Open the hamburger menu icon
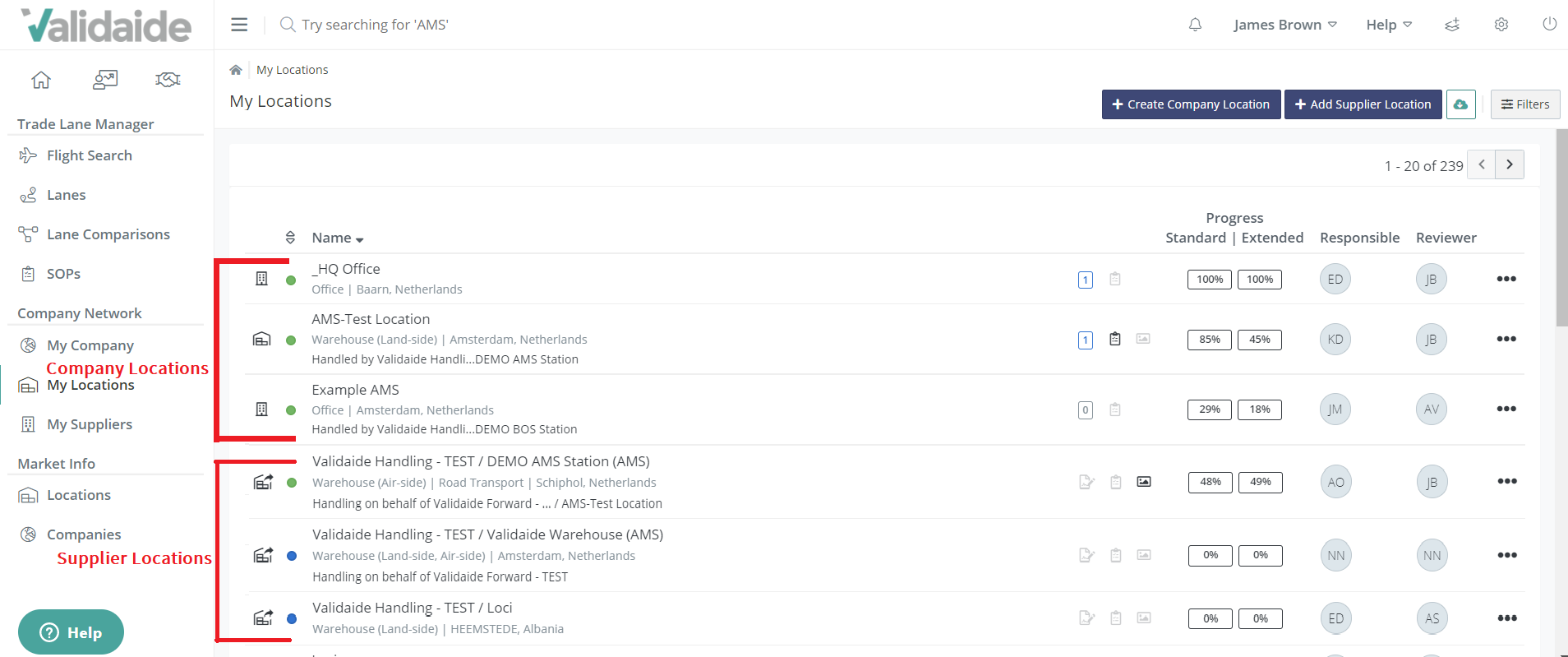This screenshot has height=657, width=1568. 239,25
